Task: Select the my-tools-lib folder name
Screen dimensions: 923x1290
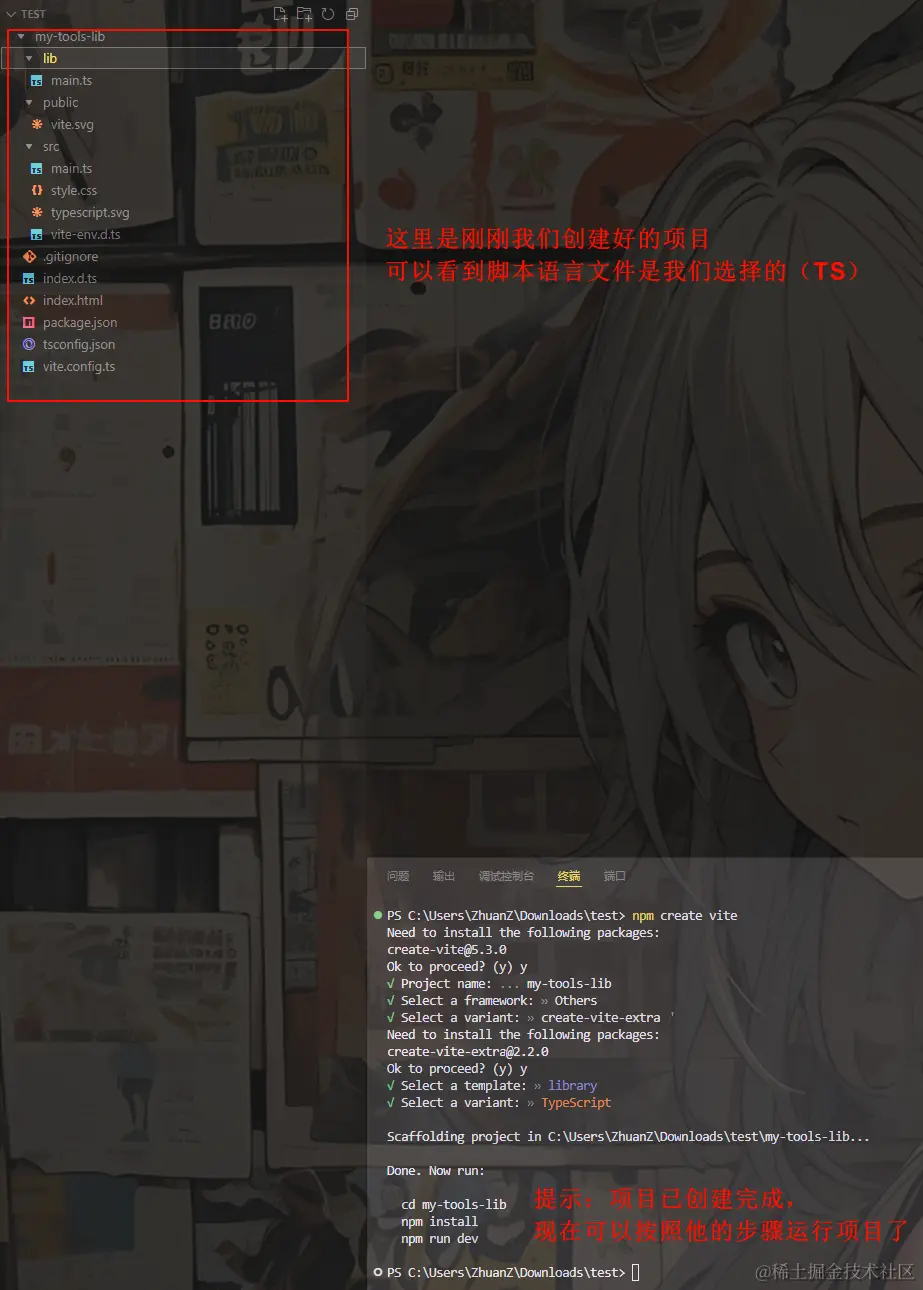Action: tap(70, 37)
